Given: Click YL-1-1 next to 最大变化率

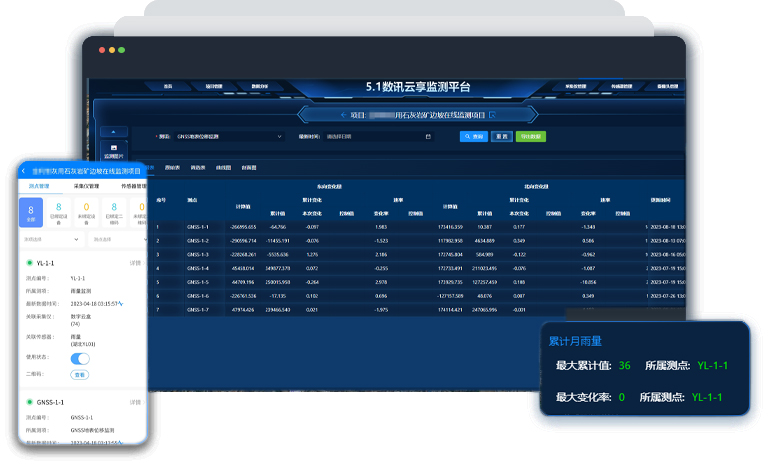Looking at the screenshot, I should (707, 397).
